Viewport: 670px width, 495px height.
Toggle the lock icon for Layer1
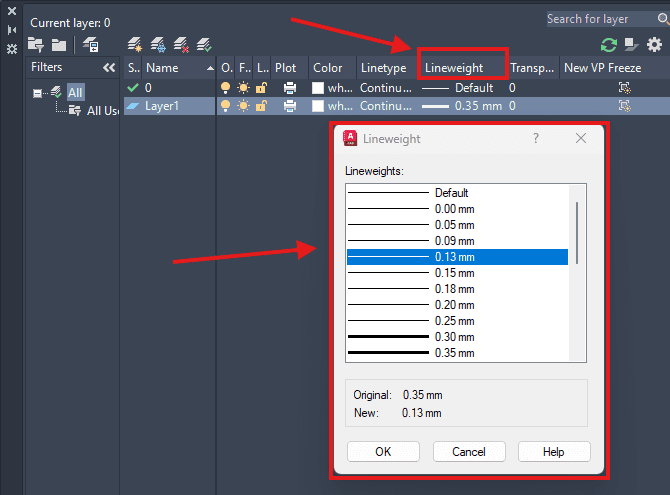pyautogui.click(x=261, y=105)
